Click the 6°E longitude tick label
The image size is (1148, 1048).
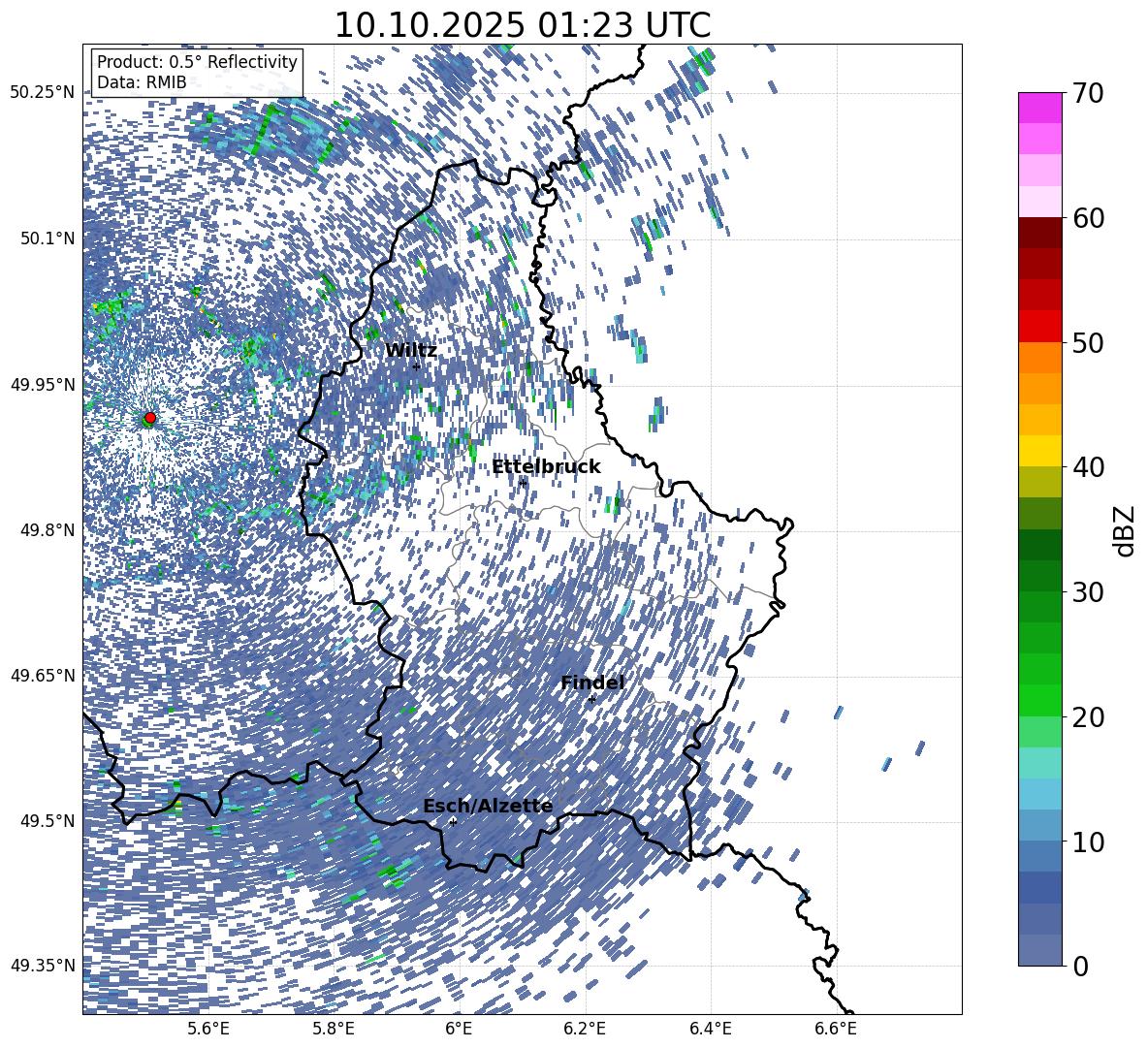[459, 1029]
